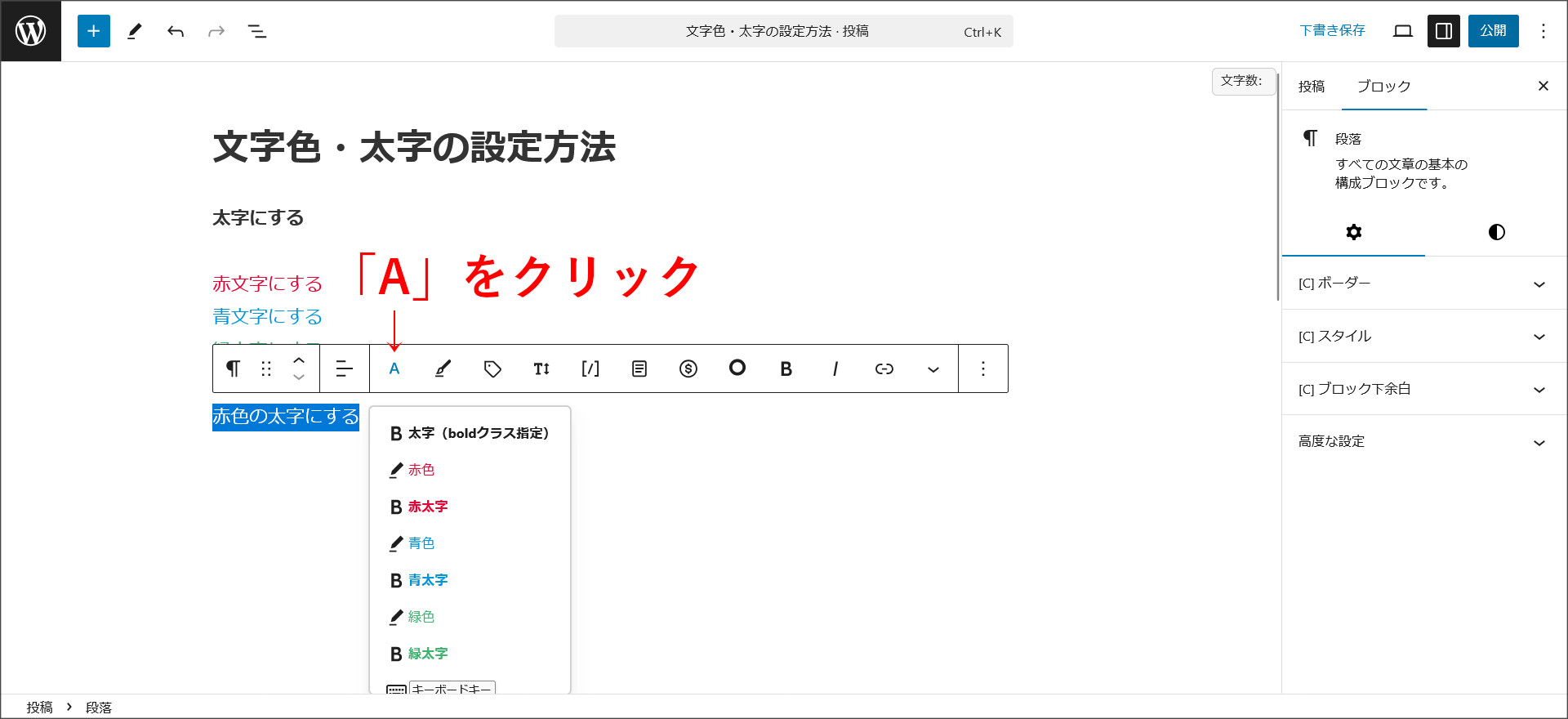Click the marker highlighter icon in toolbar
The height and width of the screenshot is (719, 1568).
tap(443, 368)
